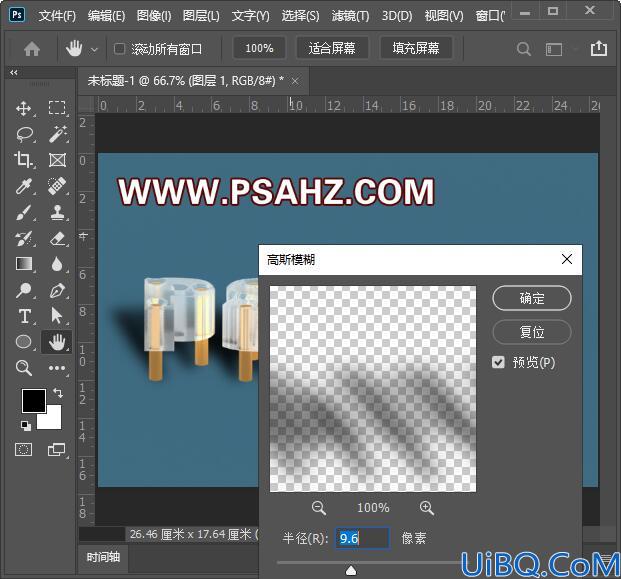Zoom in the Gaussian Blur preview

pyautogui.click(x=427, y=507)
